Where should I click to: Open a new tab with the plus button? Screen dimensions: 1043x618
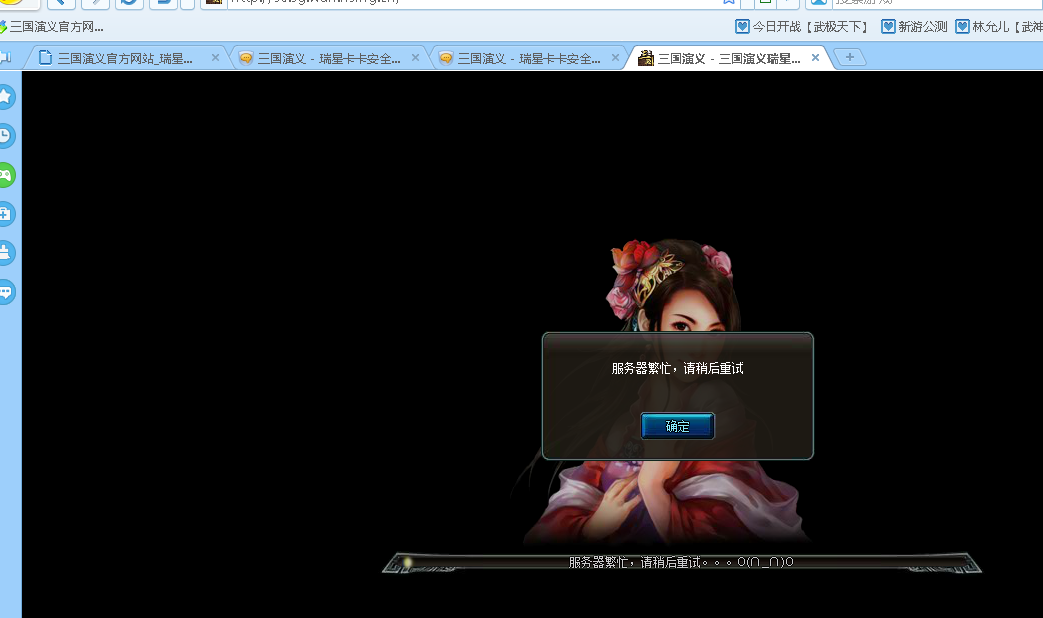tap(849, 57)
